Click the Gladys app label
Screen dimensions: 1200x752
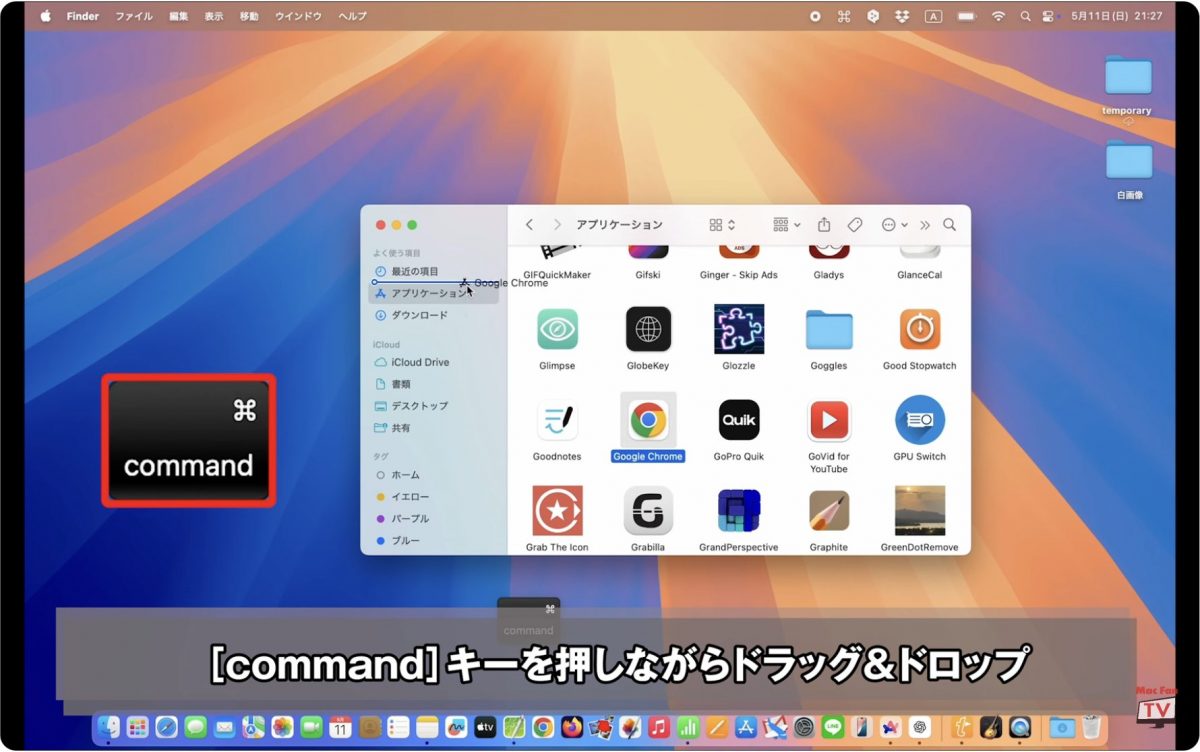click(x=829, y=275)
